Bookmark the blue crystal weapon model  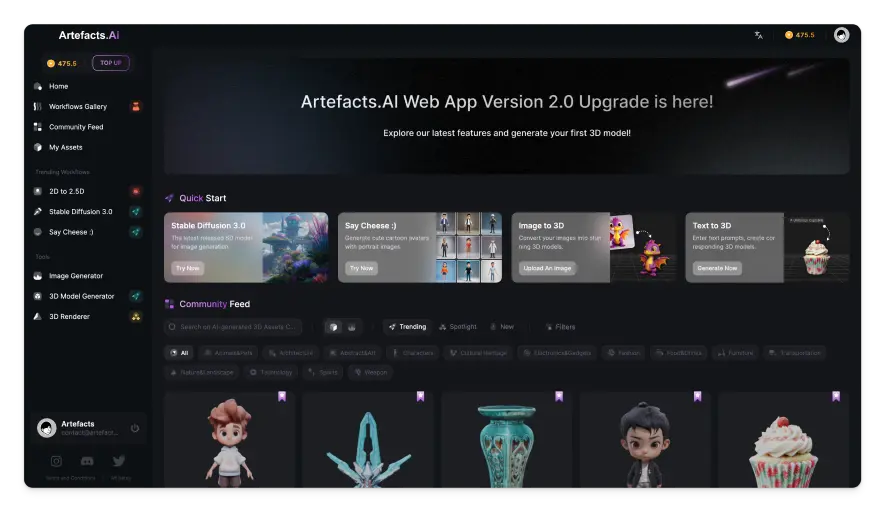point(420,397)
